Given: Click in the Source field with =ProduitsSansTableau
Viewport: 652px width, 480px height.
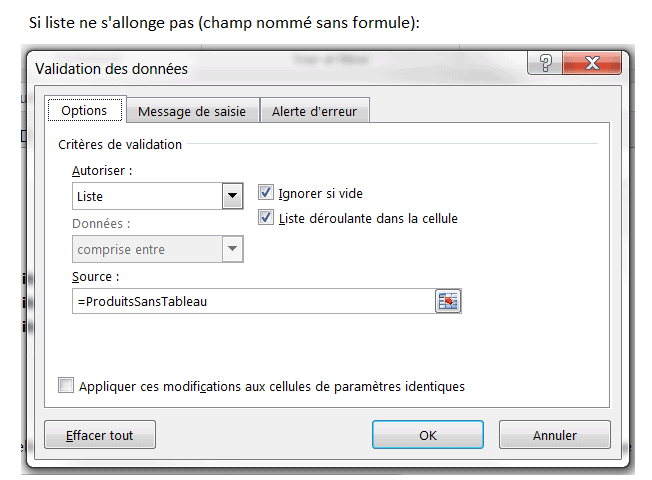Looking at the screenshot, I should (x=250, y=301).
